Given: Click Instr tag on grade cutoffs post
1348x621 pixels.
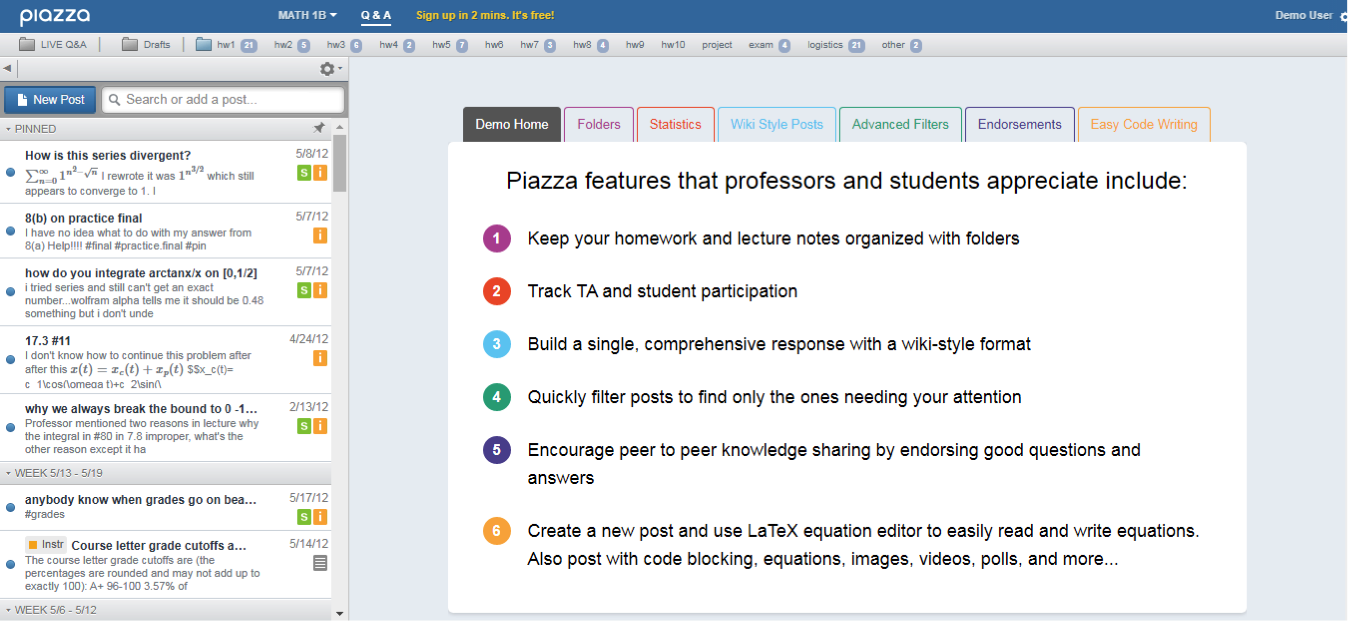Looking at the screenshot, I should (x=46, y=545).
